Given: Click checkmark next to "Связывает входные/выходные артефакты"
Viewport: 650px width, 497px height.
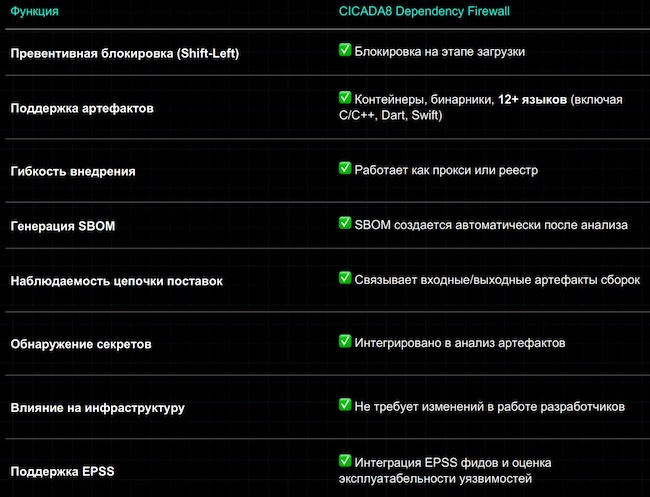Looking at the screenshot, I should 345,278.
